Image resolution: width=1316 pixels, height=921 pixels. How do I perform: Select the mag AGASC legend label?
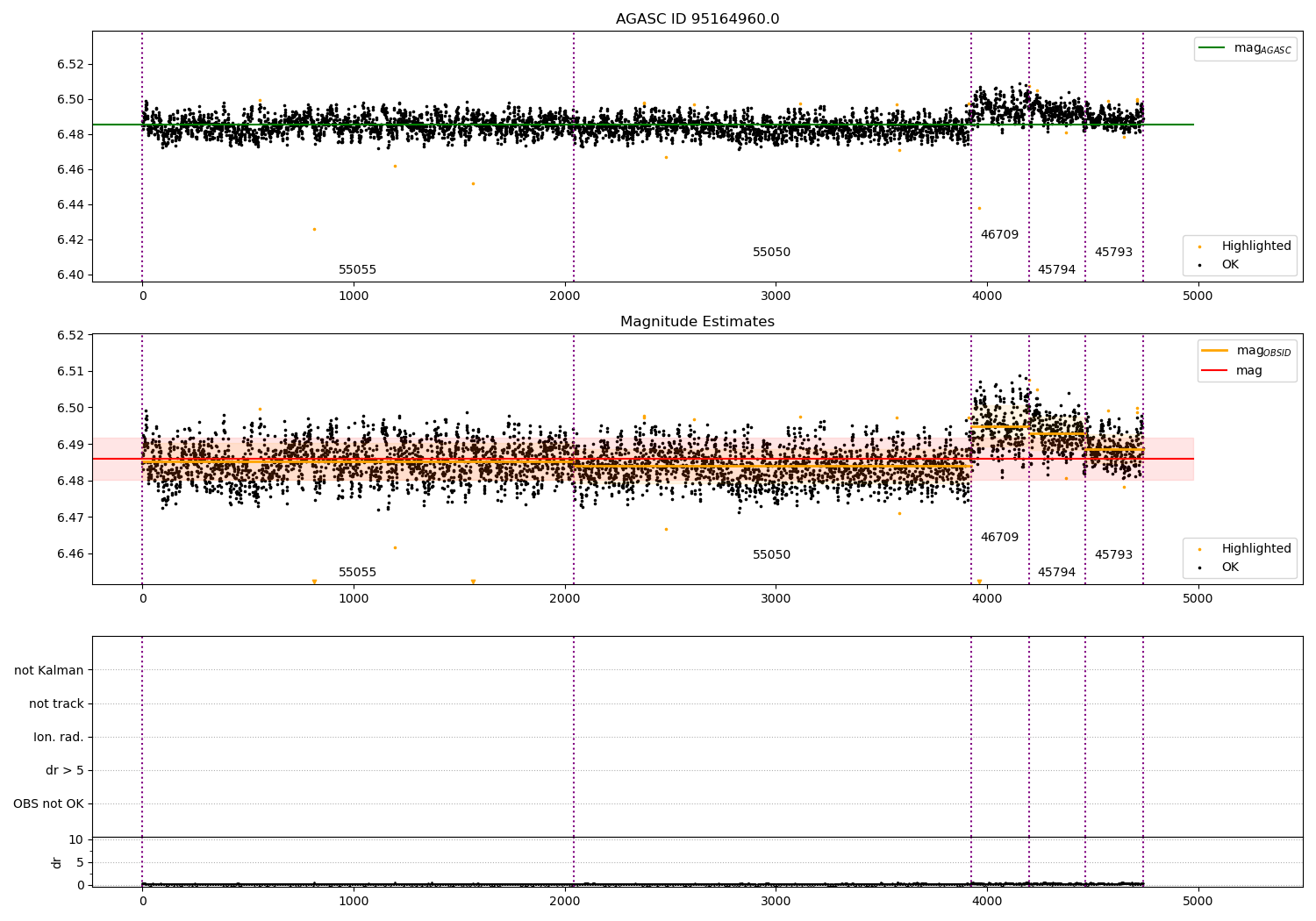[1262, 48]
